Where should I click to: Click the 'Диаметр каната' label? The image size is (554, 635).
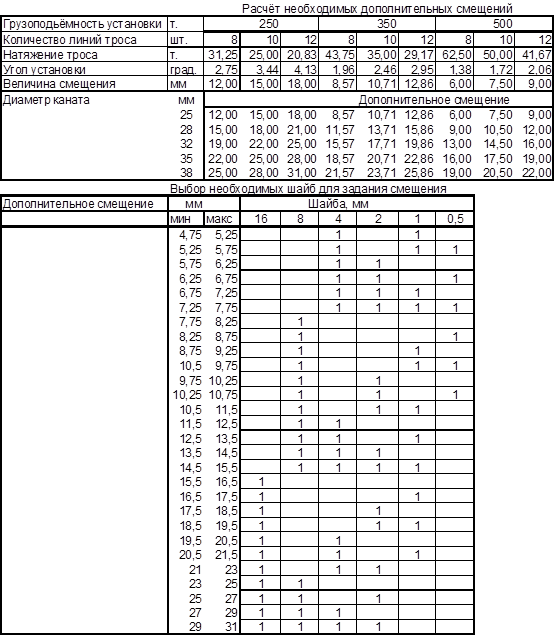tap(46, 100)
